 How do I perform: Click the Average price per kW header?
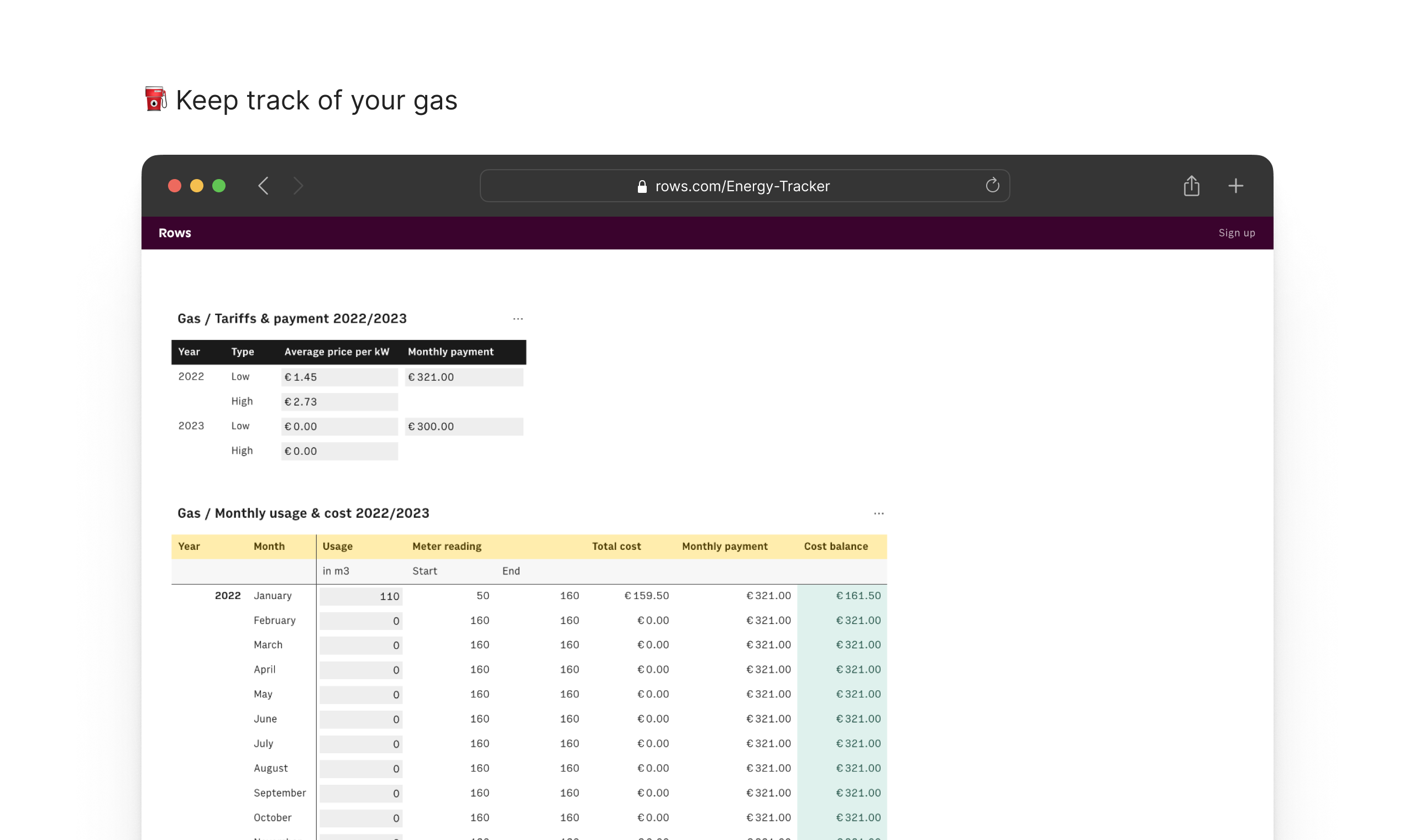tap(336, 352)
